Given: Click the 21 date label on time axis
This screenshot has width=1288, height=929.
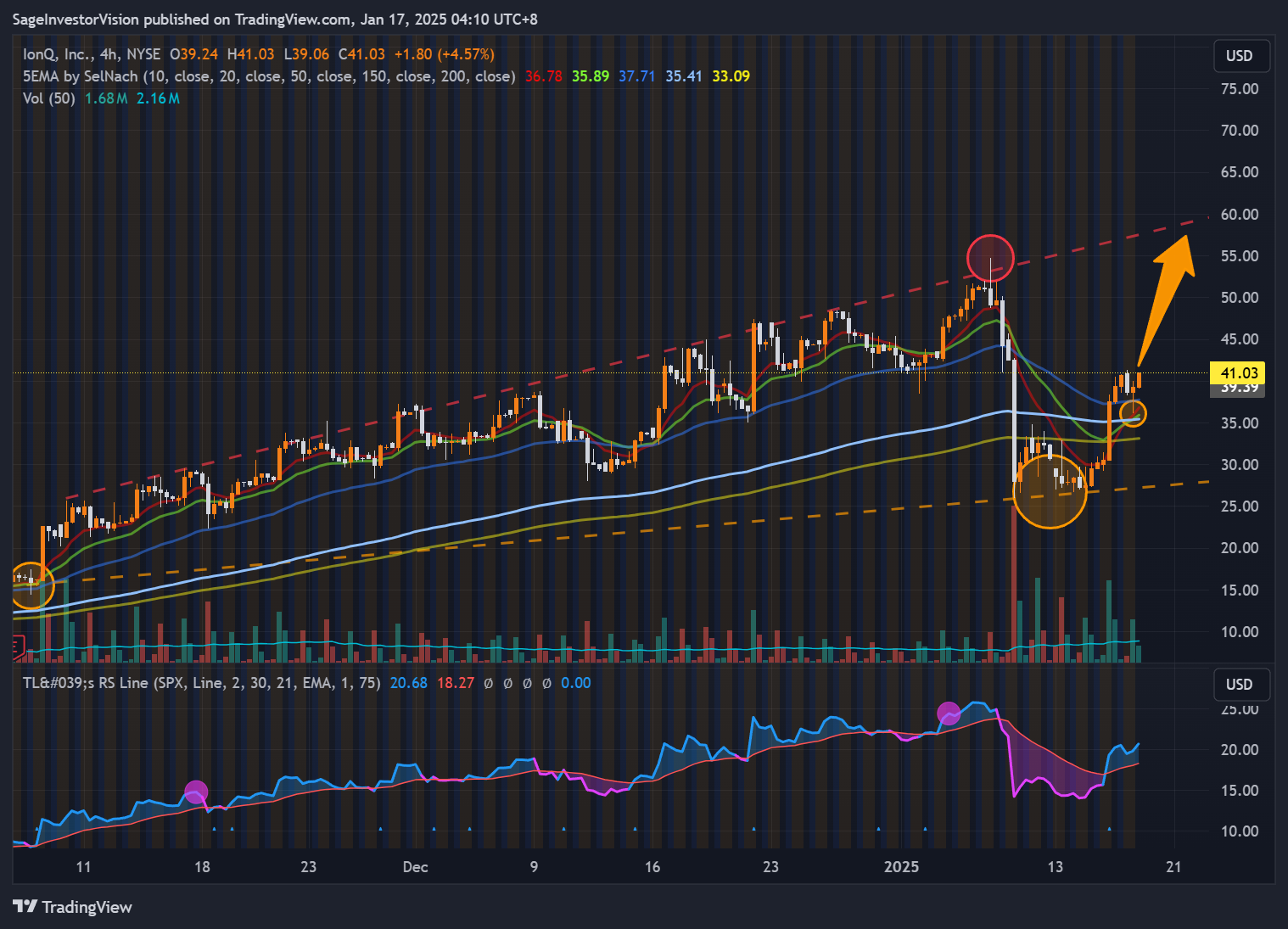Looking at the screenshot, I should (1173, 867).
